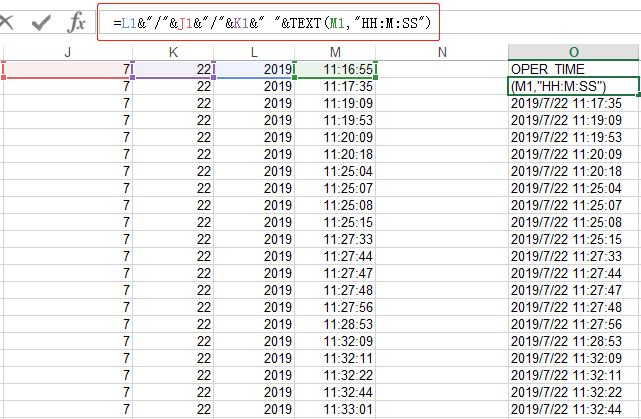Image resolution: width=641 pixels, height=419 pixels.
Task: Select column K header
Action: (173, 52)
